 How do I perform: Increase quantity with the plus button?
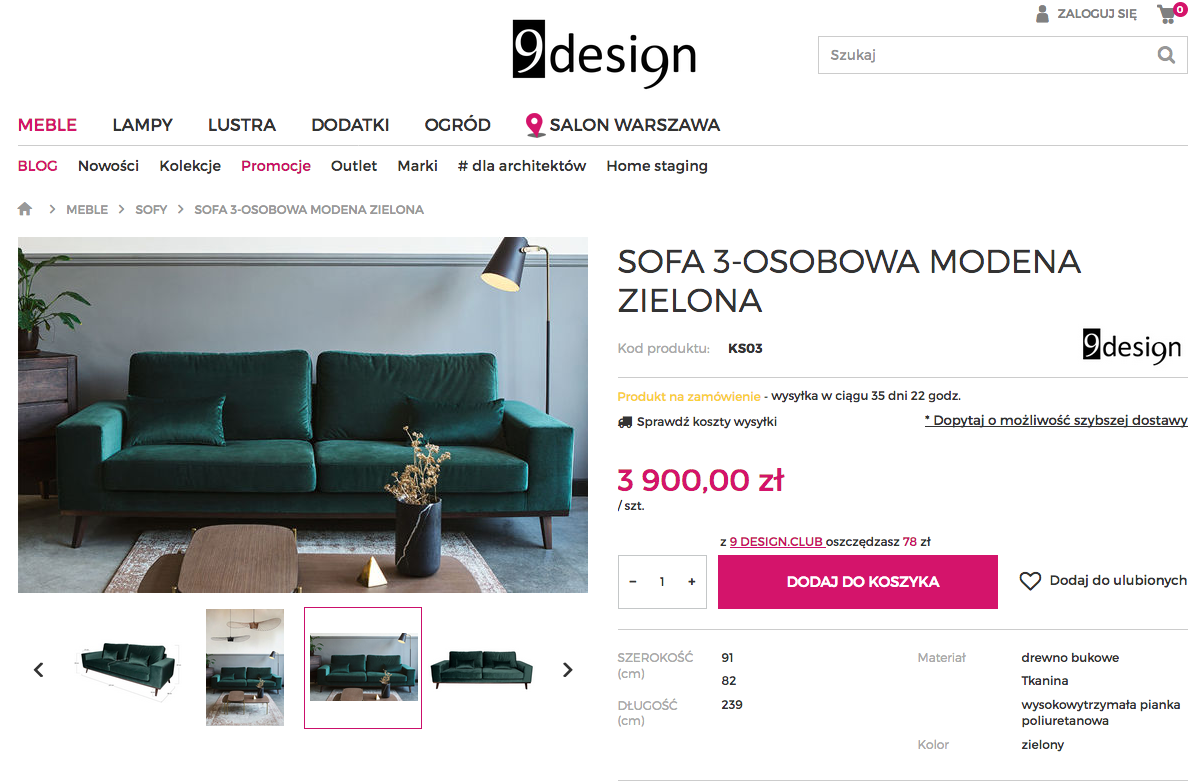coord(691,582)
